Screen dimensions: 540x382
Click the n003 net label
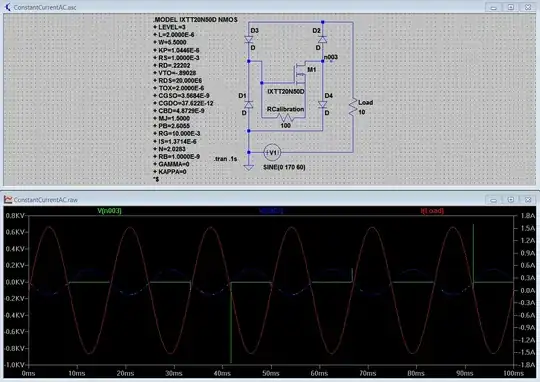tap(331, 57)
